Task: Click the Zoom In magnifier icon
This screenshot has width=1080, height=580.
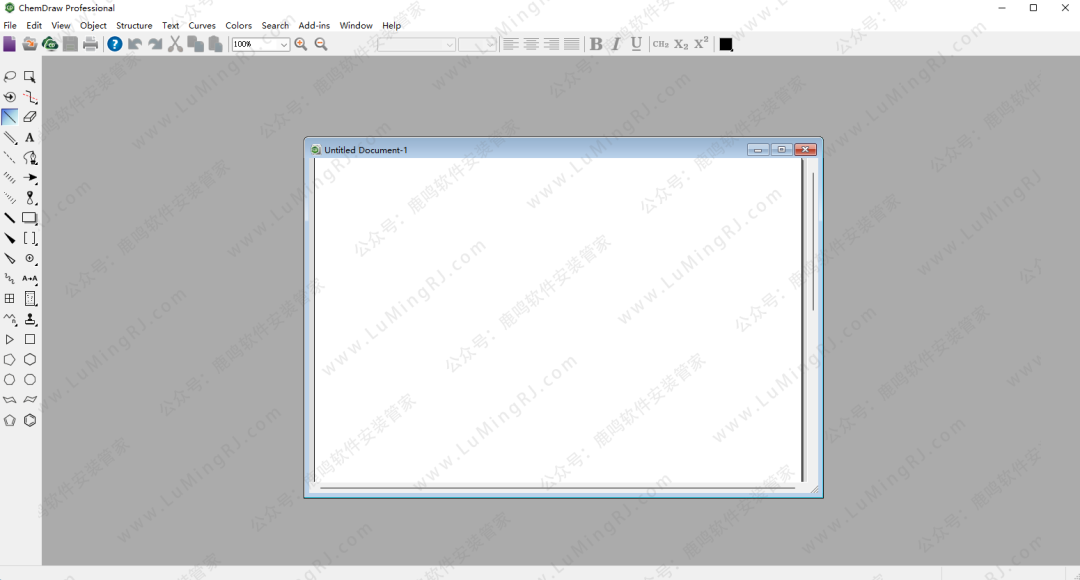Action: tap(301, 44)
